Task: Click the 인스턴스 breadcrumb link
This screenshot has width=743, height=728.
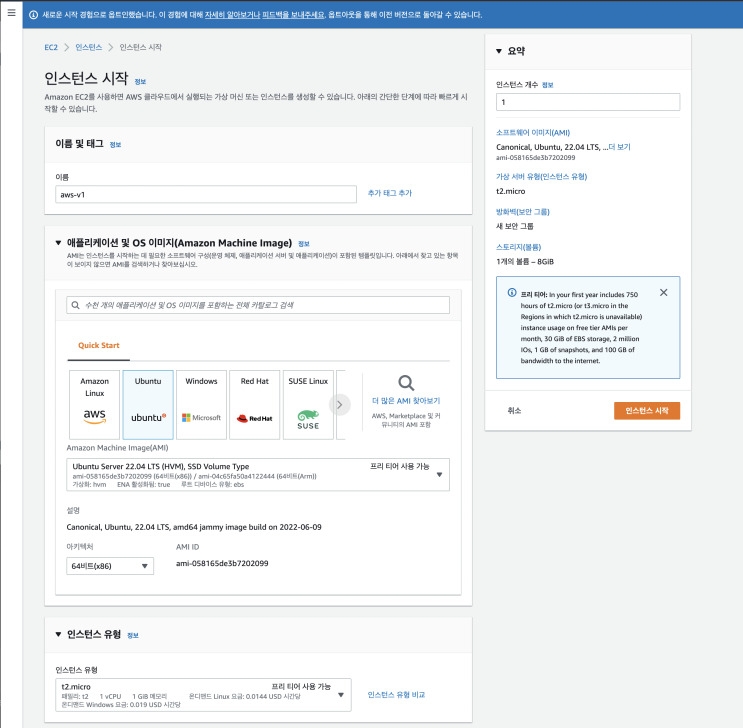Action: click(x=89, y=47)
